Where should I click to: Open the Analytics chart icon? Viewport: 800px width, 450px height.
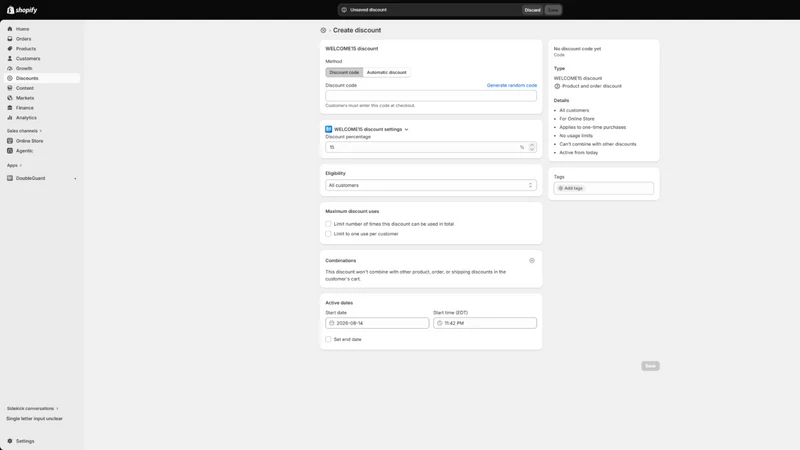[10, 118]
